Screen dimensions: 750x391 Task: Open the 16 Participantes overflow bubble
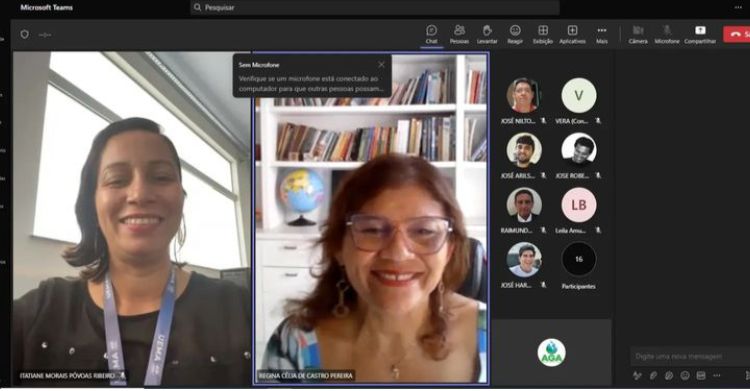(579, 259)
